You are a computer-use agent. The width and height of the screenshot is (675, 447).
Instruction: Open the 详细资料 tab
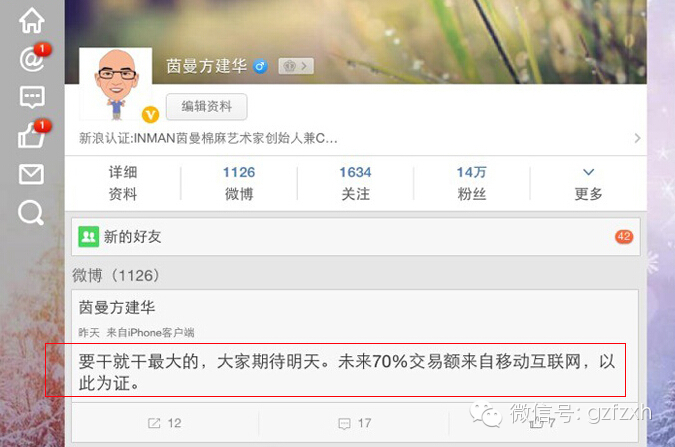pyautogui.click(x=123, y=184)
